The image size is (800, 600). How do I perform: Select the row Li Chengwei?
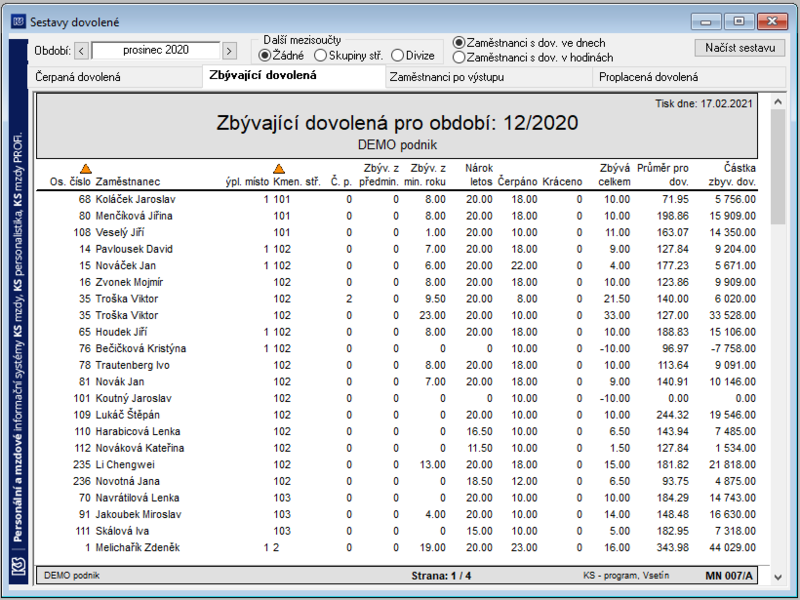pos(397,465)
